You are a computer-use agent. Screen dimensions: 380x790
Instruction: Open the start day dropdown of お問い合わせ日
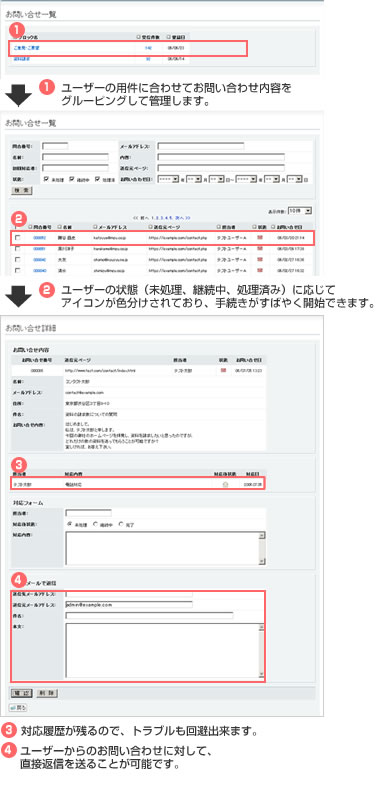[x=216, y=179]
